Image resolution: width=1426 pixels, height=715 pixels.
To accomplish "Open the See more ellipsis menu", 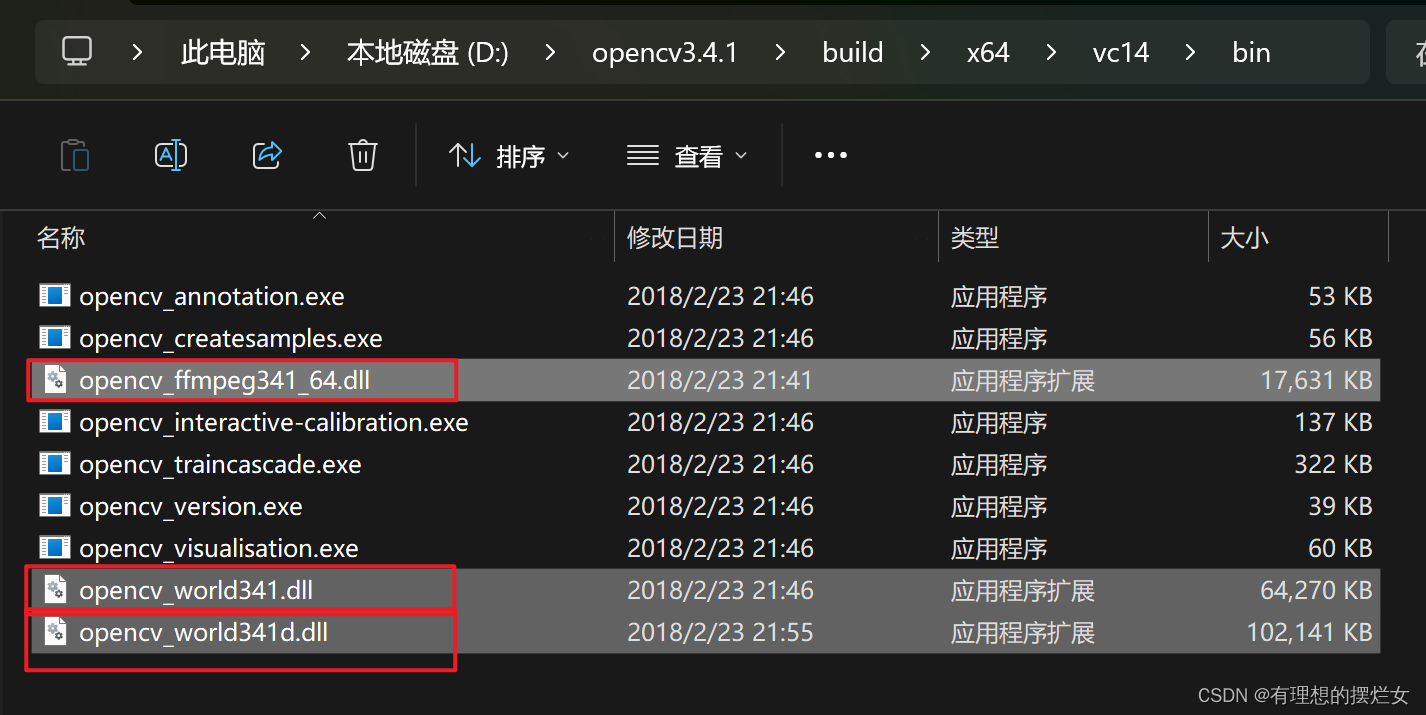I will pos(830,155).
